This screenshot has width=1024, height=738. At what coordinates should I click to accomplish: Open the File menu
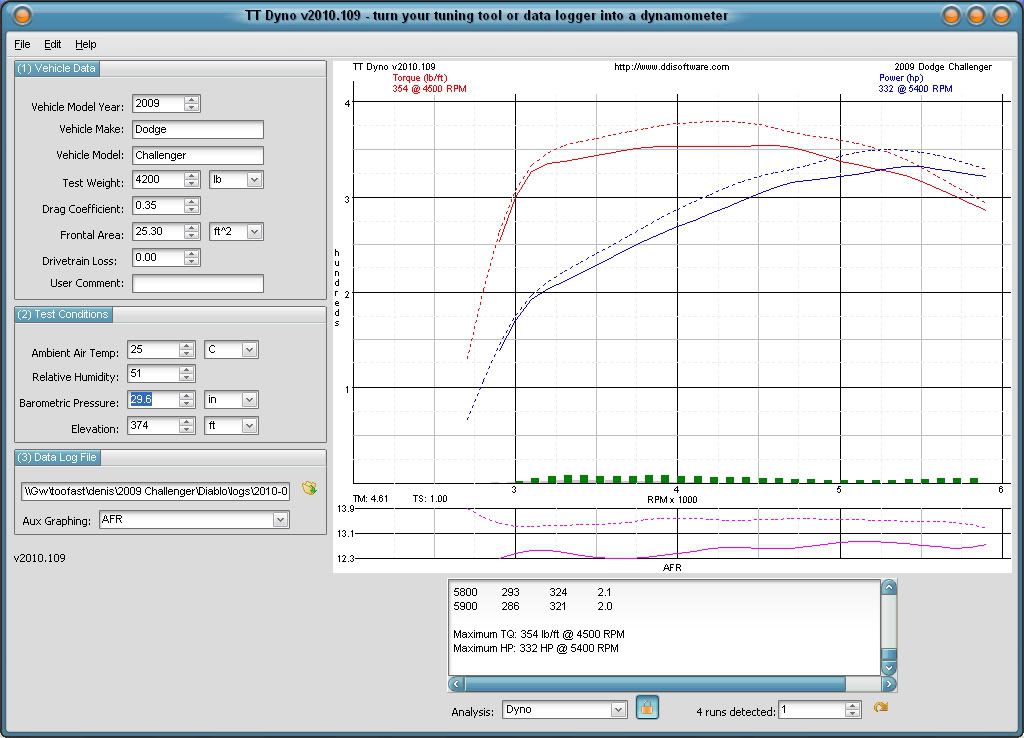coord(21,44)
